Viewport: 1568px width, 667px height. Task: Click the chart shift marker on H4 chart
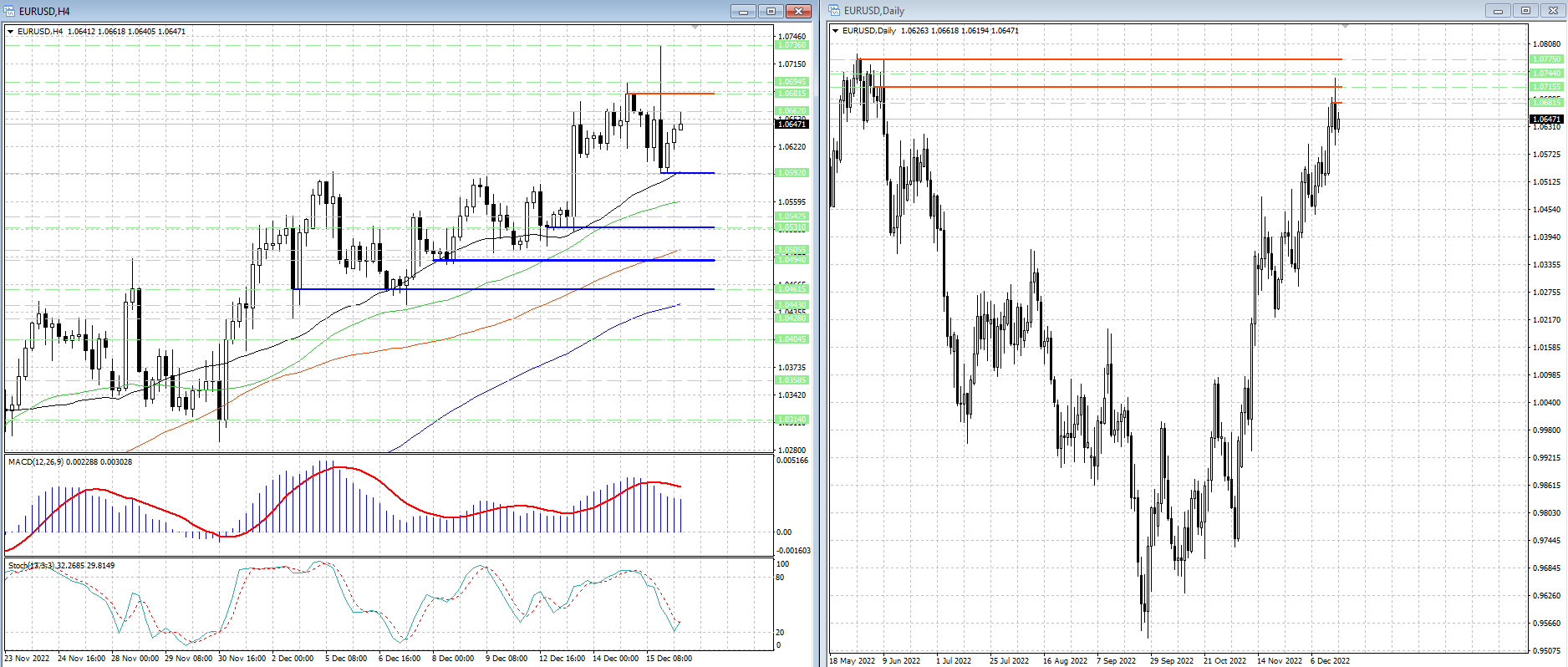(695, 28)
